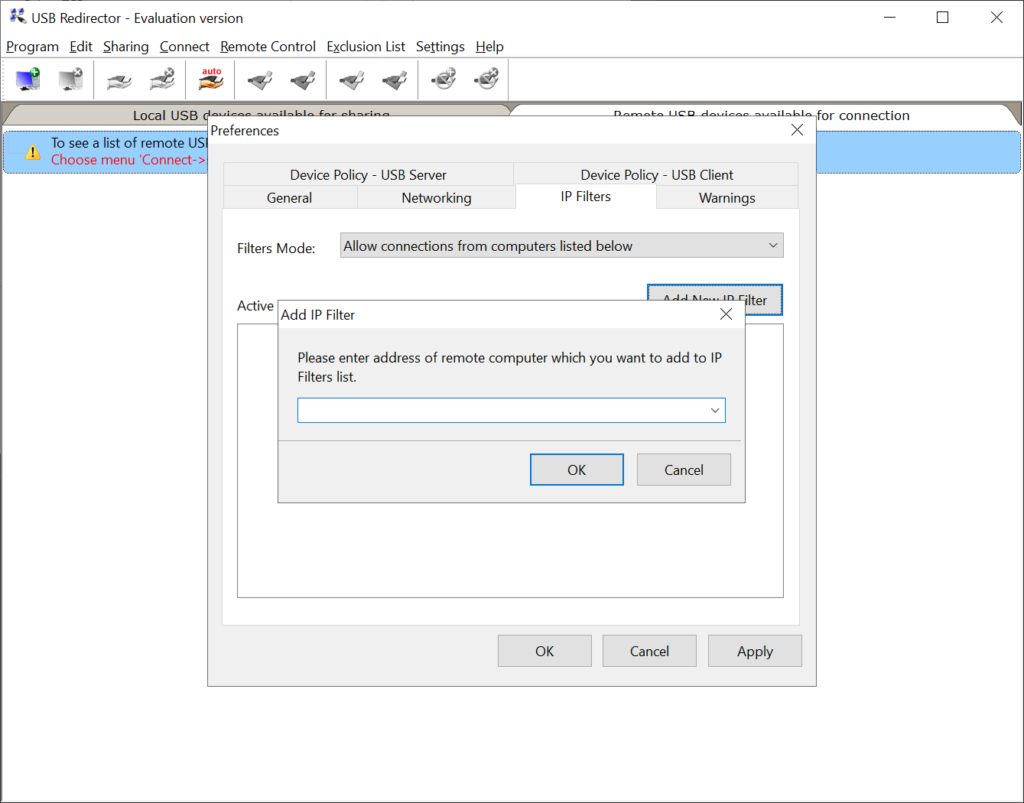Open the Filters Mode dropdown
This screenshot has width=1024, height=803.
coord(562,245)
